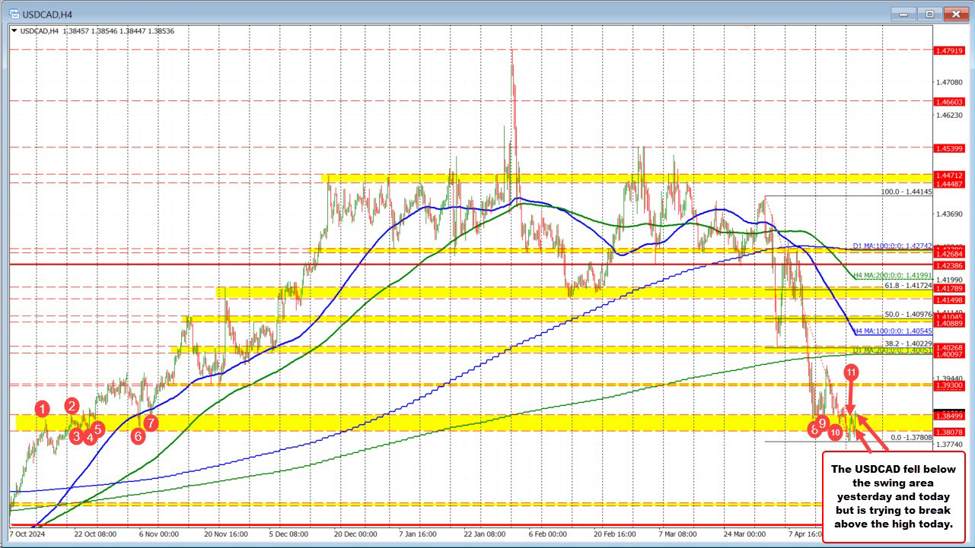
Task: Select the 0.0 - 1.37808 Fibonacci label
Action: [910, 437]
